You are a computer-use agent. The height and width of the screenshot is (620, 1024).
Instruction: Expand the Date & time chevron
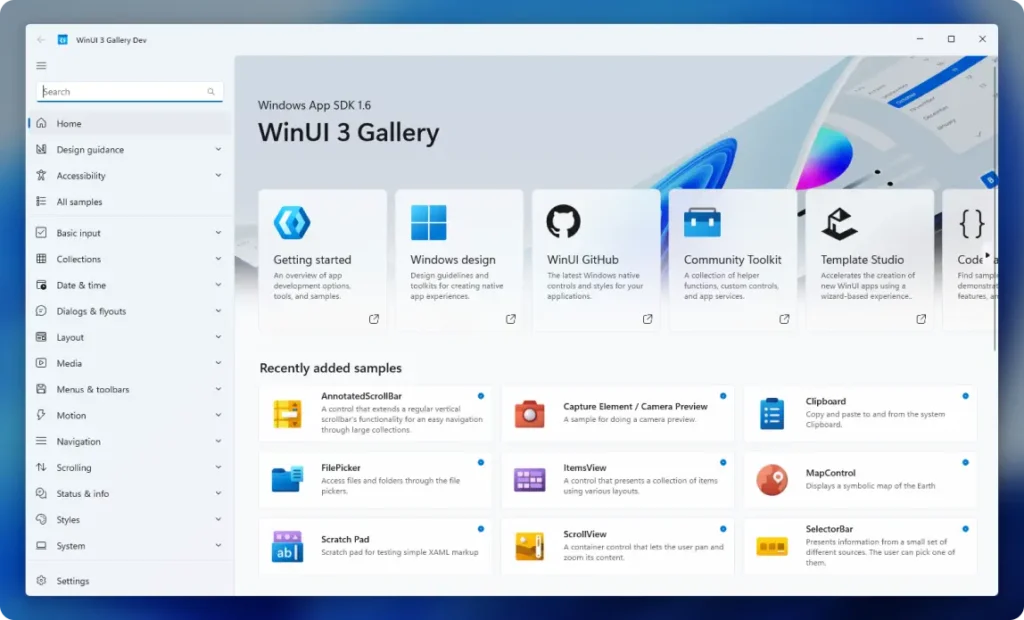point(218,284)
